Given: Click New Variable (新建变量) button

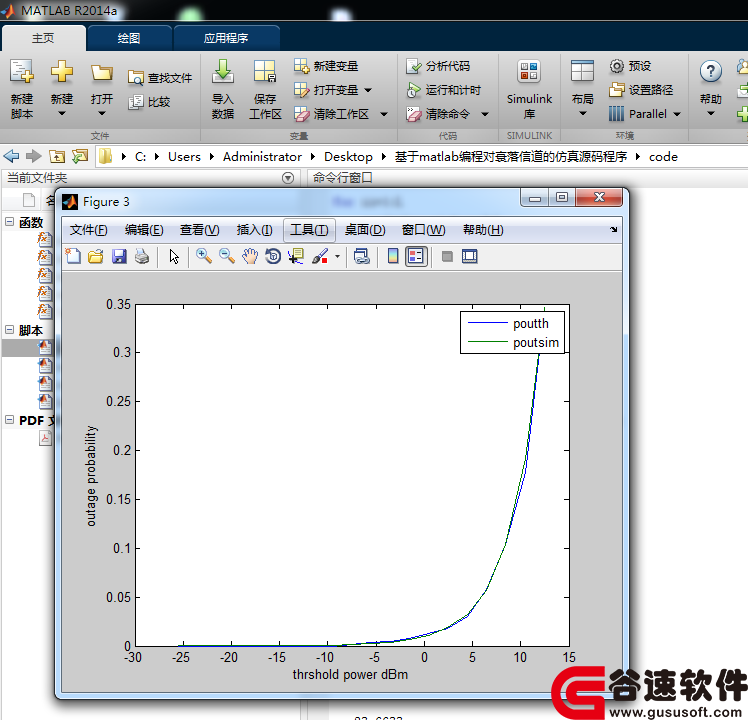Looking at the screenshot, I should [x=326, y=66].
